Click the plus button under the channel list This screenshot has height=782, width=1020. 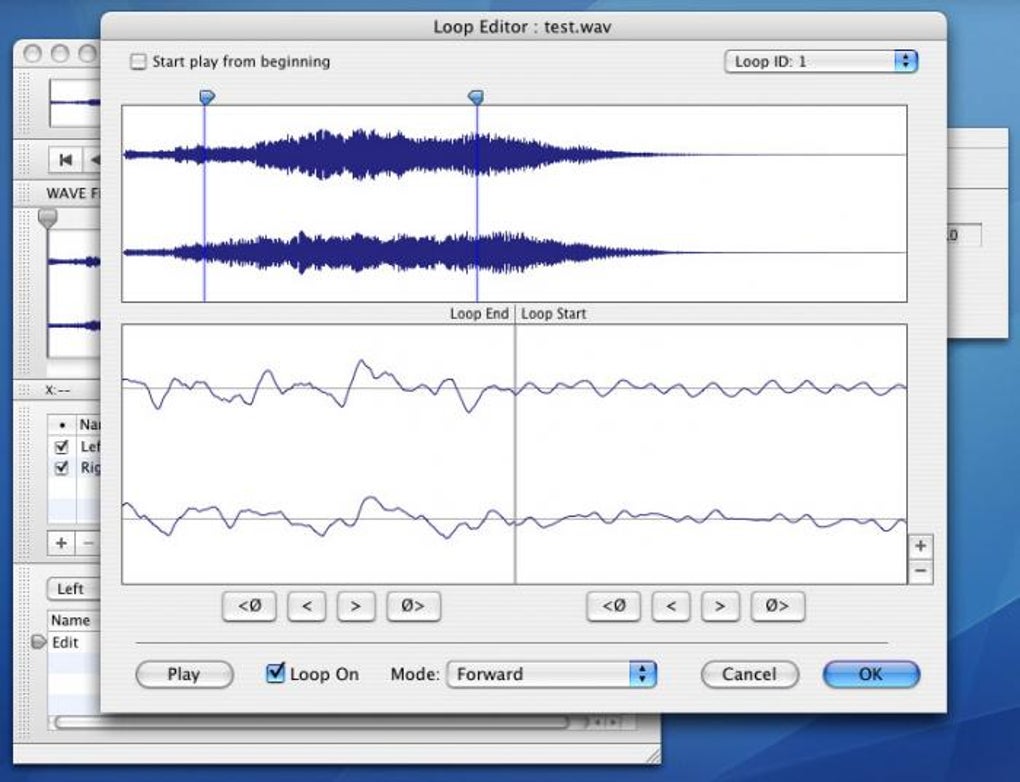click(x=61, y=543)
